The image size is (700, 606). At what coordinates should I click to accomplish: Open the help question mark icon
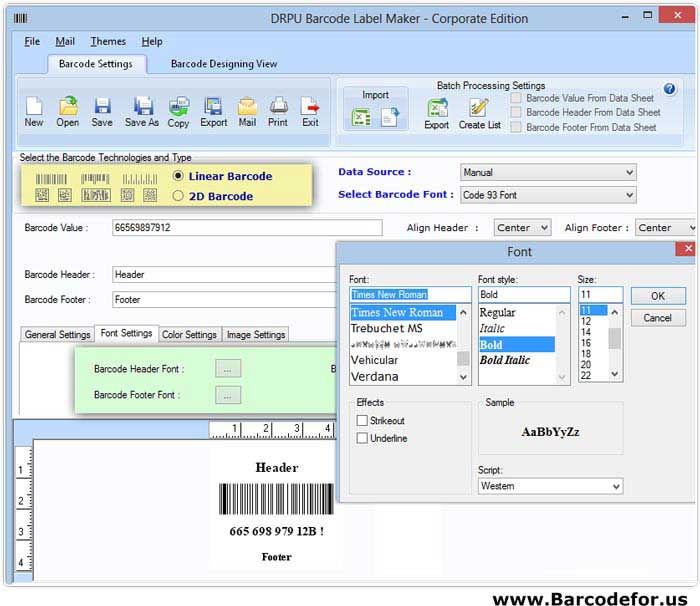pos(669,90)
